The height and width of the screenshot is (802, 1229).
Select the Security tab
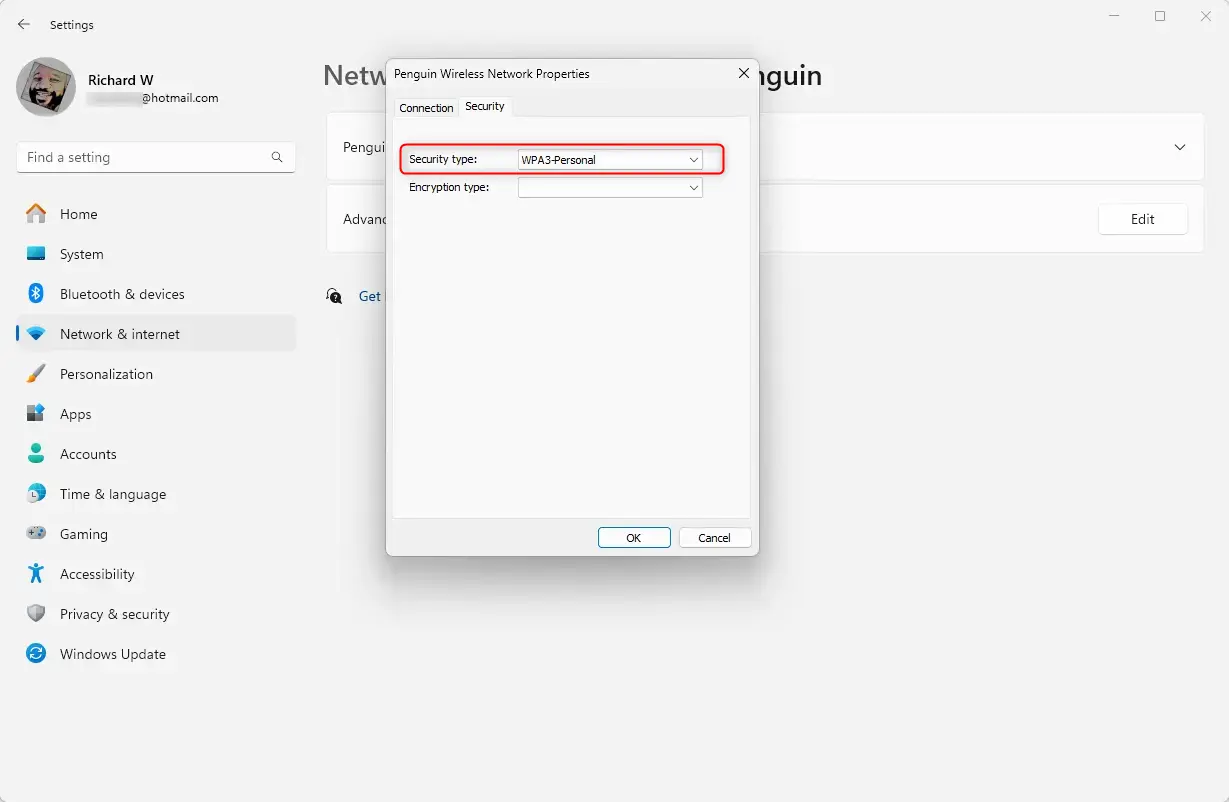coord(485,107)
